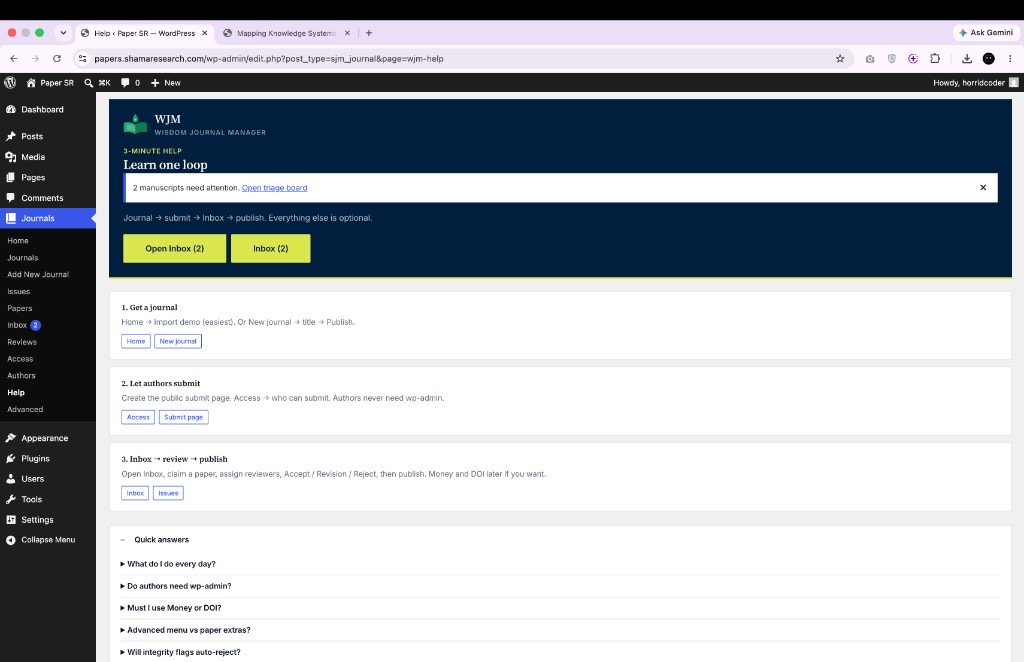Viewport: 1024px width, 662px height.
Task: Open the extensions puzzle icon
Action: tap(935, 59)
